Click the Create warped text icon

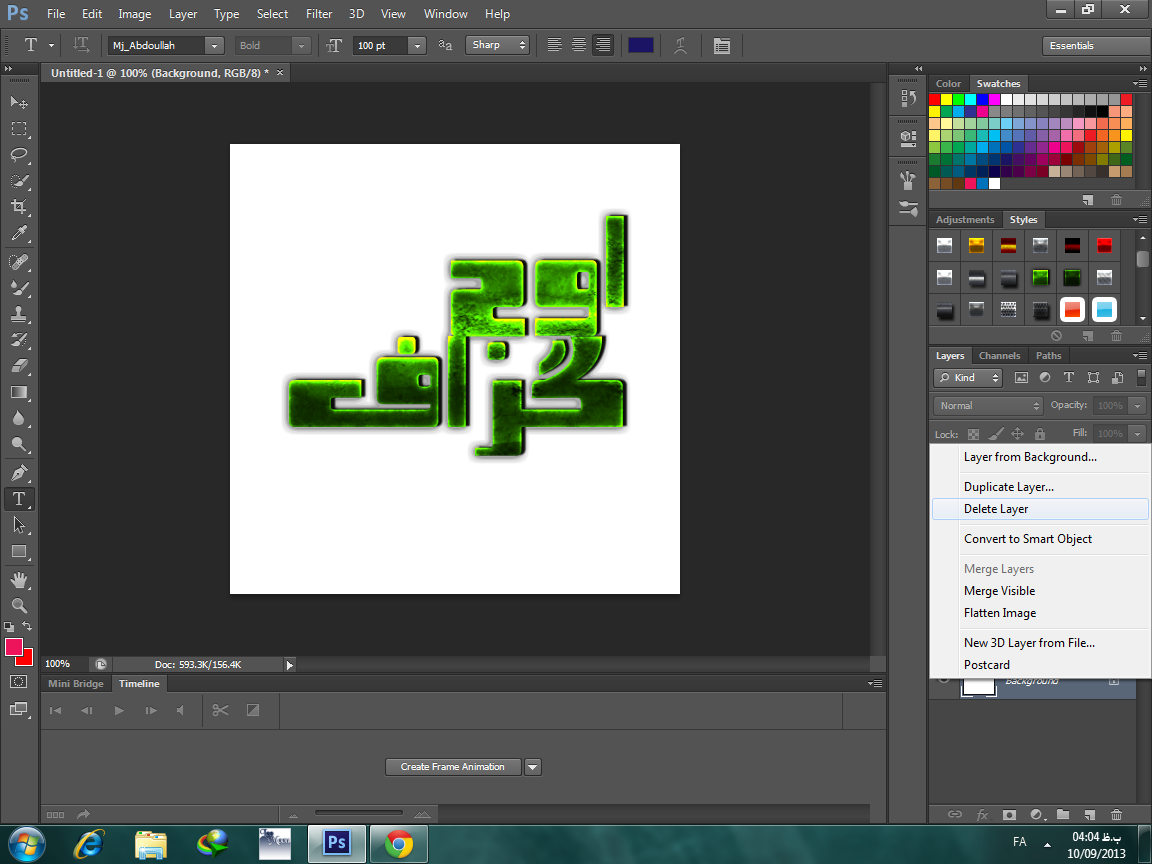pos(681,45)
